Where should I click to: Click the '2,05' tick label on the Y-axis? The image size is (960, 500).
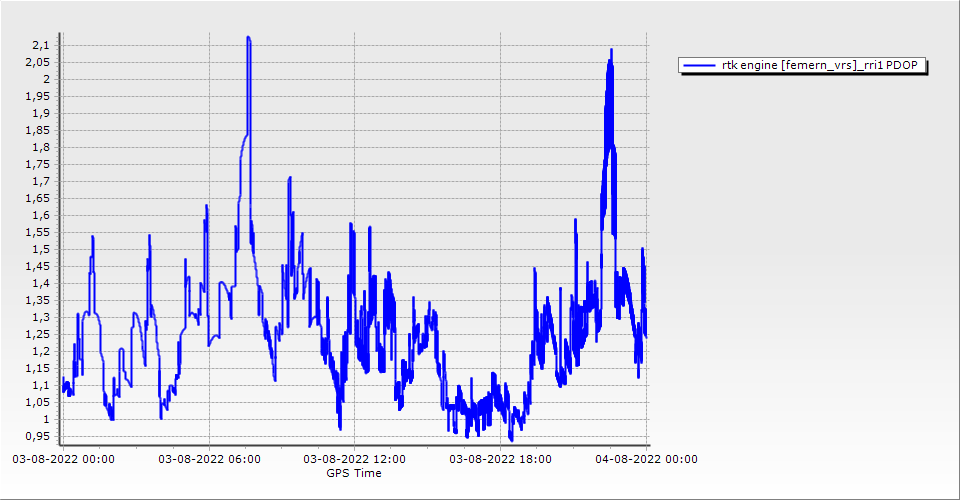coord(37,62)
